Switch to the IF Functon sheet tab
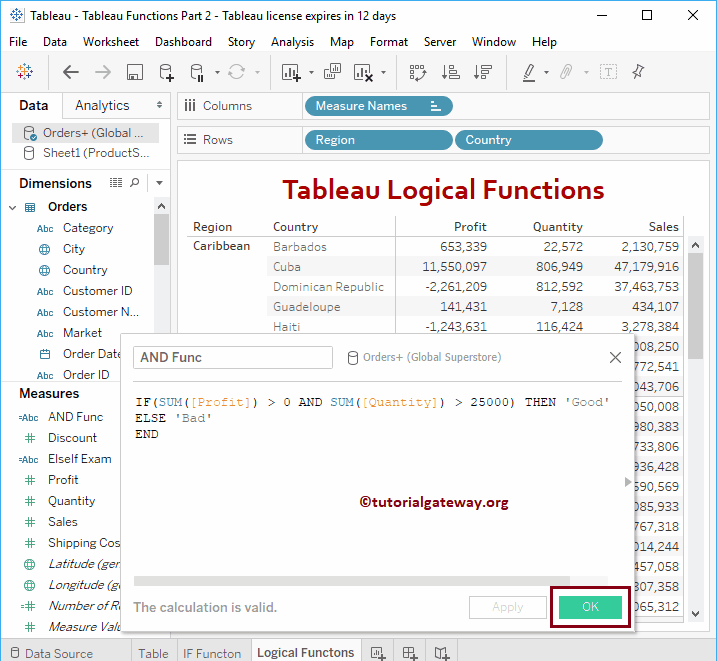The height and width of the screenshot is (661, 717). (x=212, y=653)
